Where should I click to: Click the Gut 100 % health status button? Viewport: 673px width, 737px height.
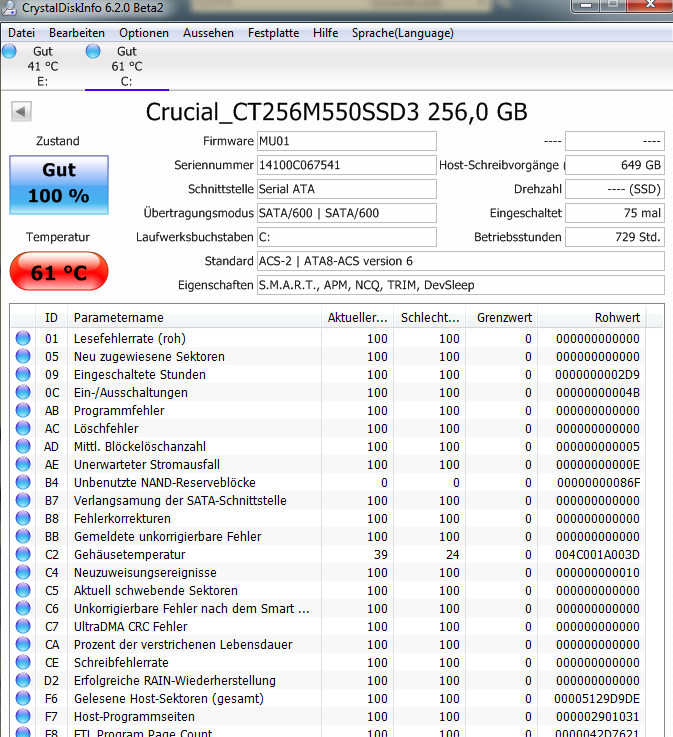59,184
